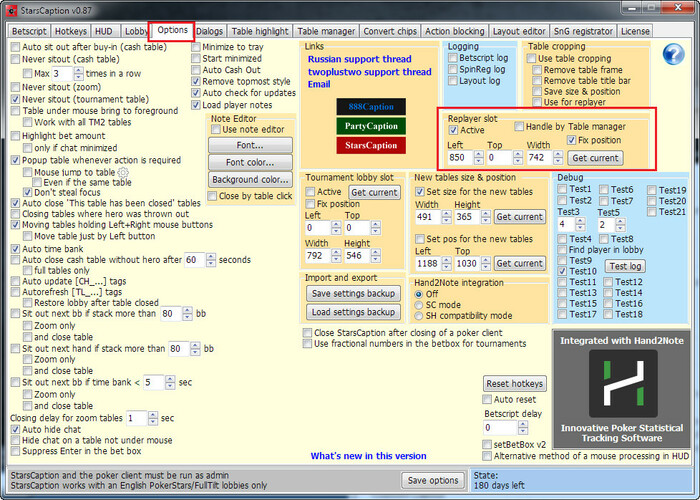The width and height of the screenshot is (700, 500).
Task: Adjust new tables Width spinner
Action: (446, 217)
